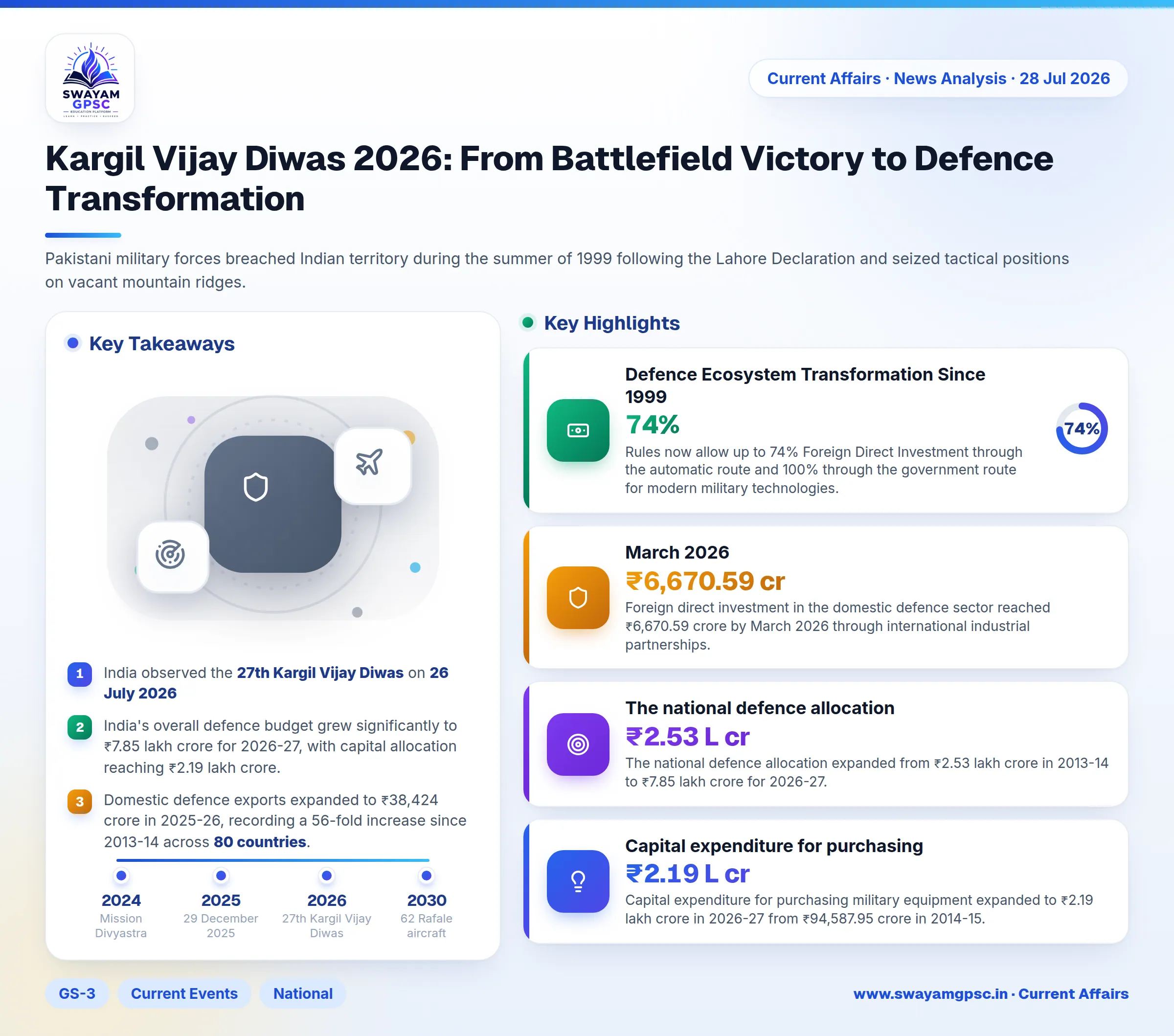Click the green numbered badge 2
The height and width of the screenshot is (1036, 1174).
tap(80, 727)
